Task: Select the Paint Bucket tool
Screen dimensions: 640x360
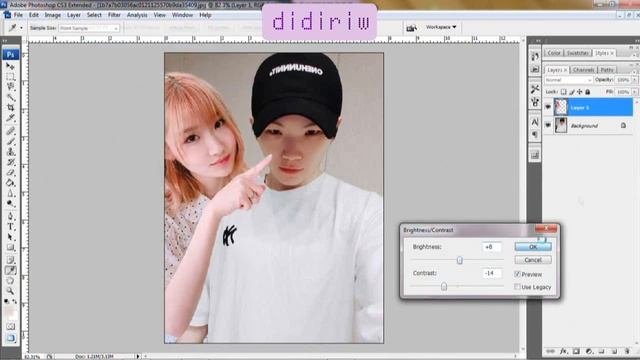Action: [10, 183]
